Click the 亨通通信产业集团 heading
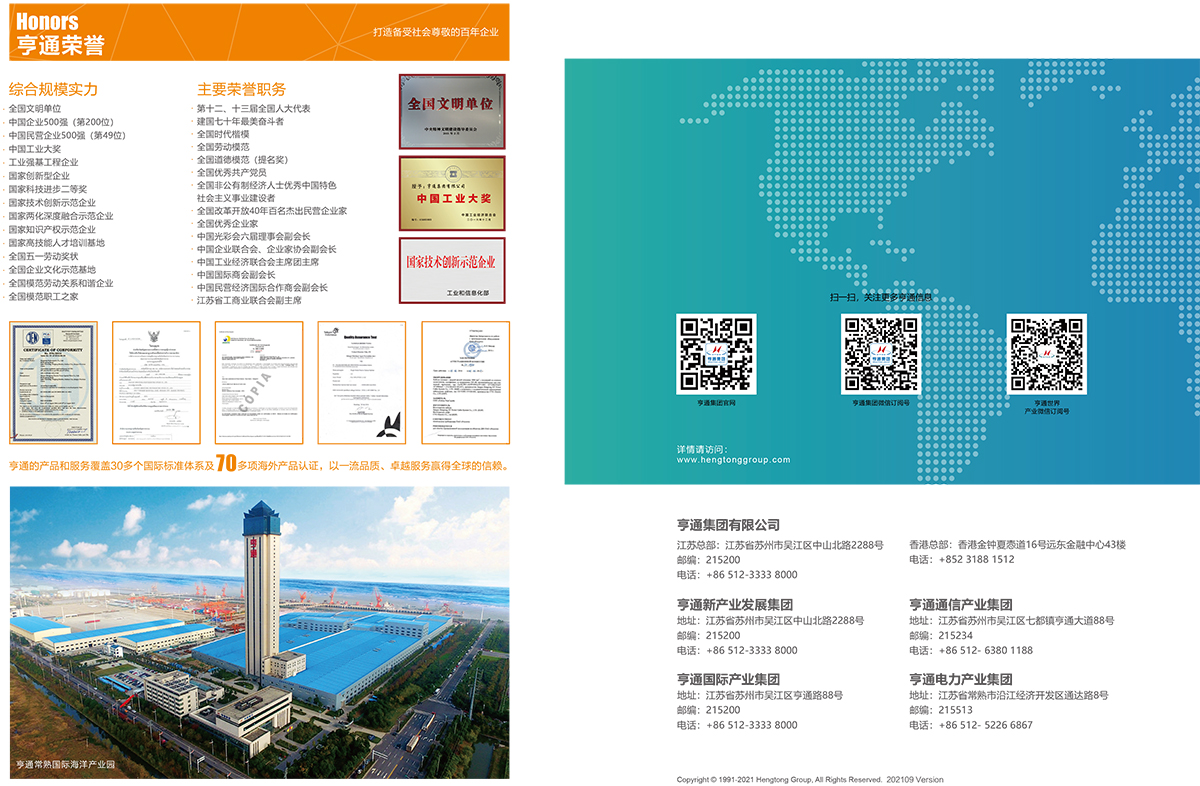Image resolution: width=1200 pixels, height=786 pixels. tap(961, 605)
